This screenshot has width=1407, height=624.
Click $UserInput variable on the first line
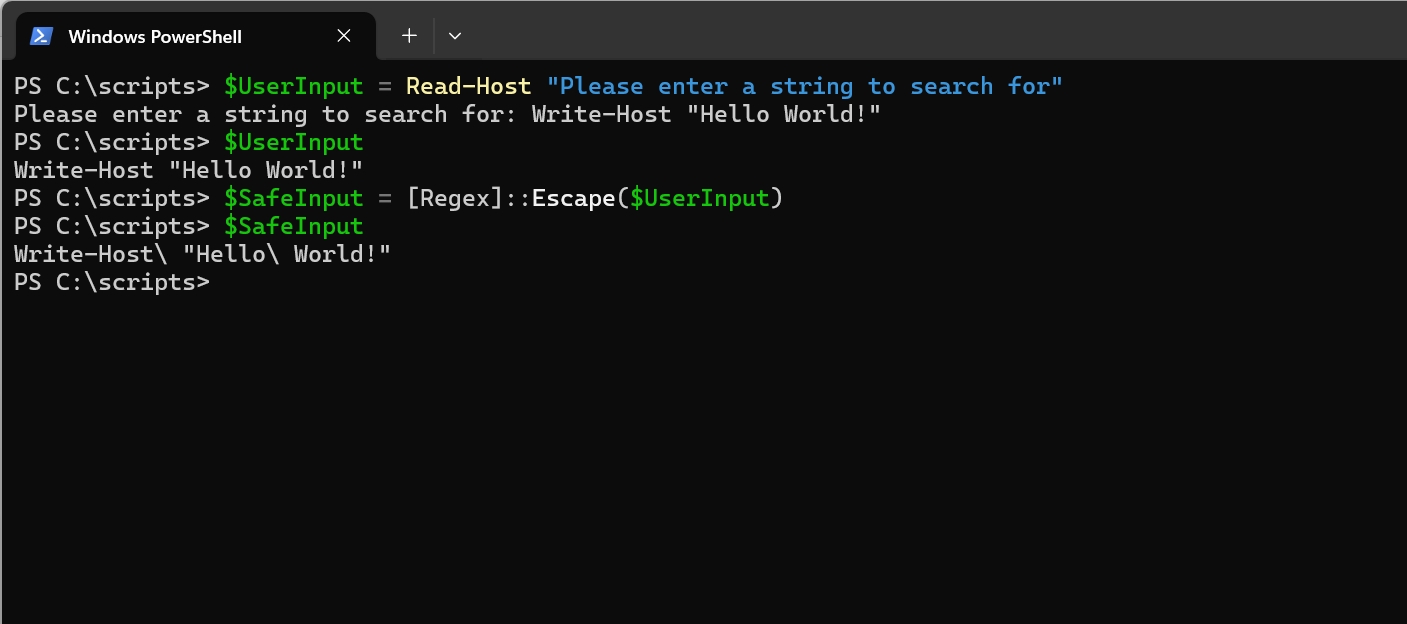[x=294, y=86]
